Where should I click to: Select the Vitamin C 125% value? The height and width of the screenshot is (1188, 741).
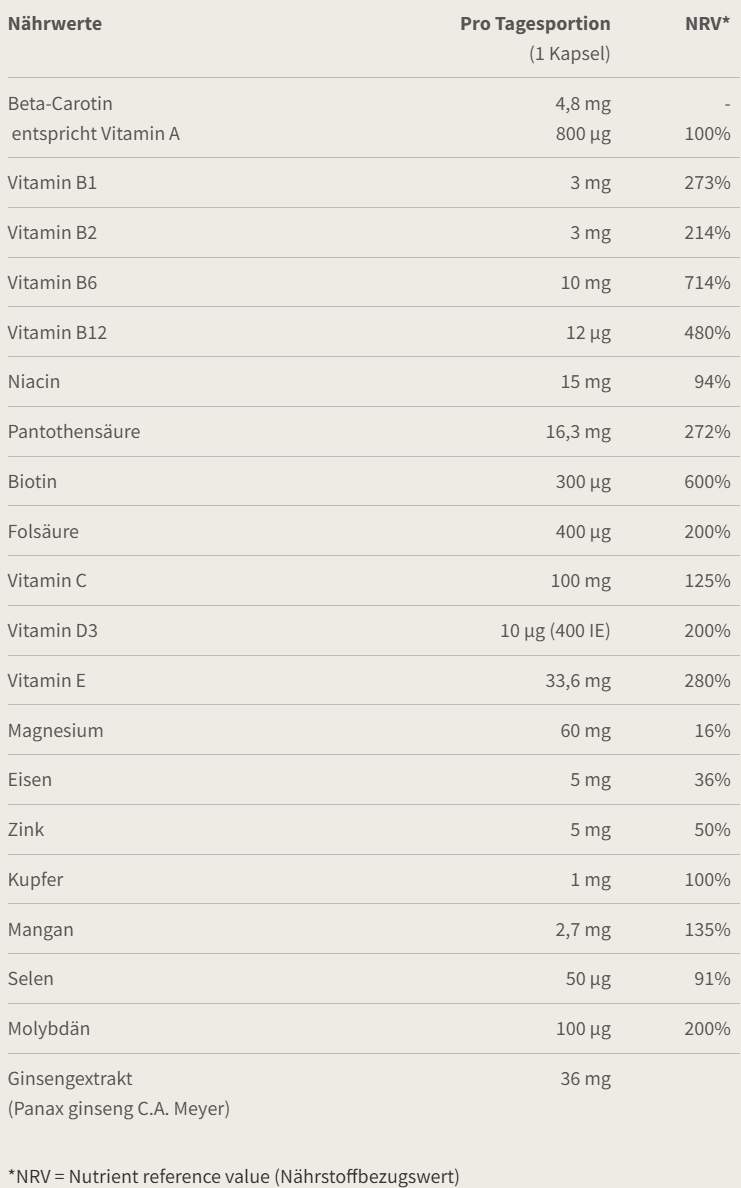707,581
